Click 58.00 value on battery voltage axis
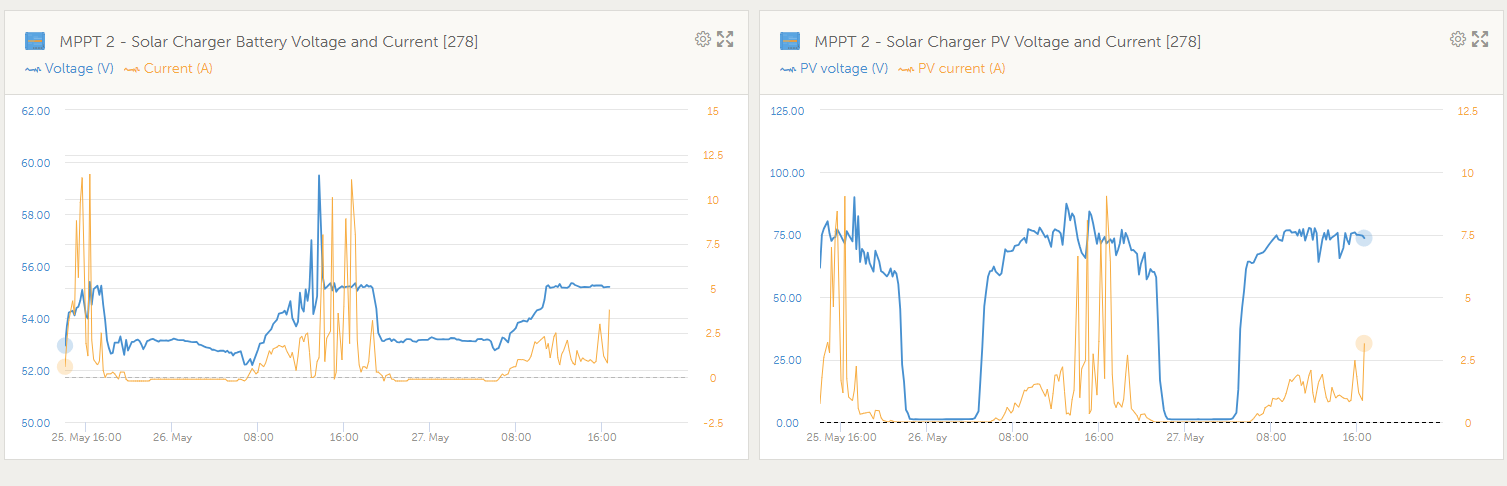 point(36,215)
